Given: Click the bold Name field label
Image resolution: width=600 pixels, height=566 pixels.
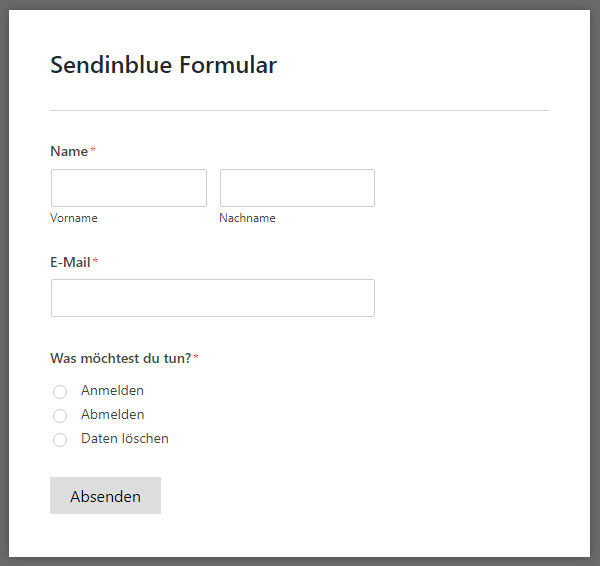Looking at the screenshot, I should [69, 152].
